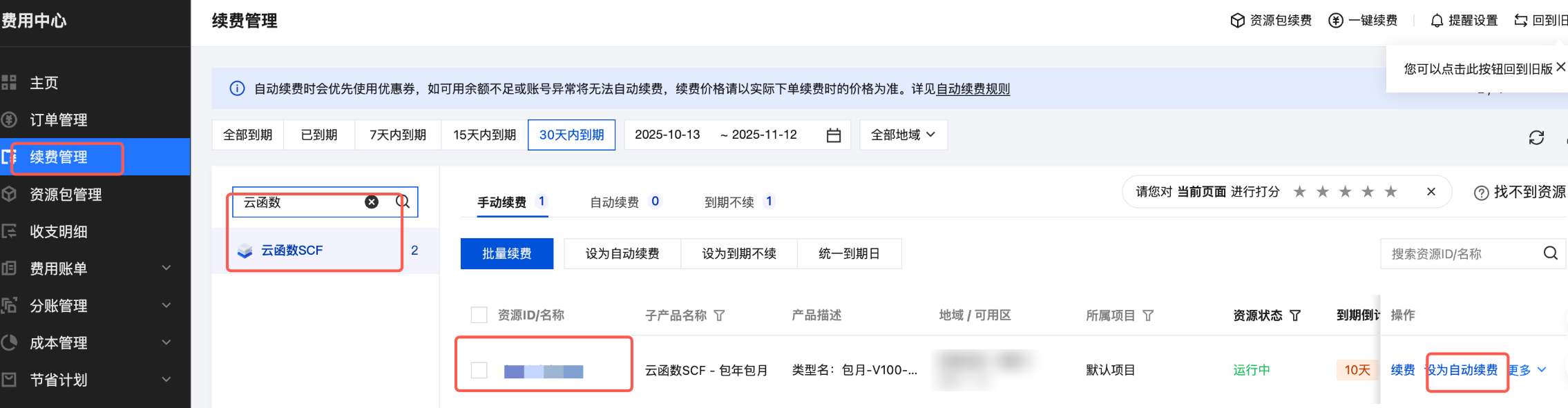Click the 收支明细 icon in sidebar
The width and height of the screenshot is (1568, 408).
point(9,231)
